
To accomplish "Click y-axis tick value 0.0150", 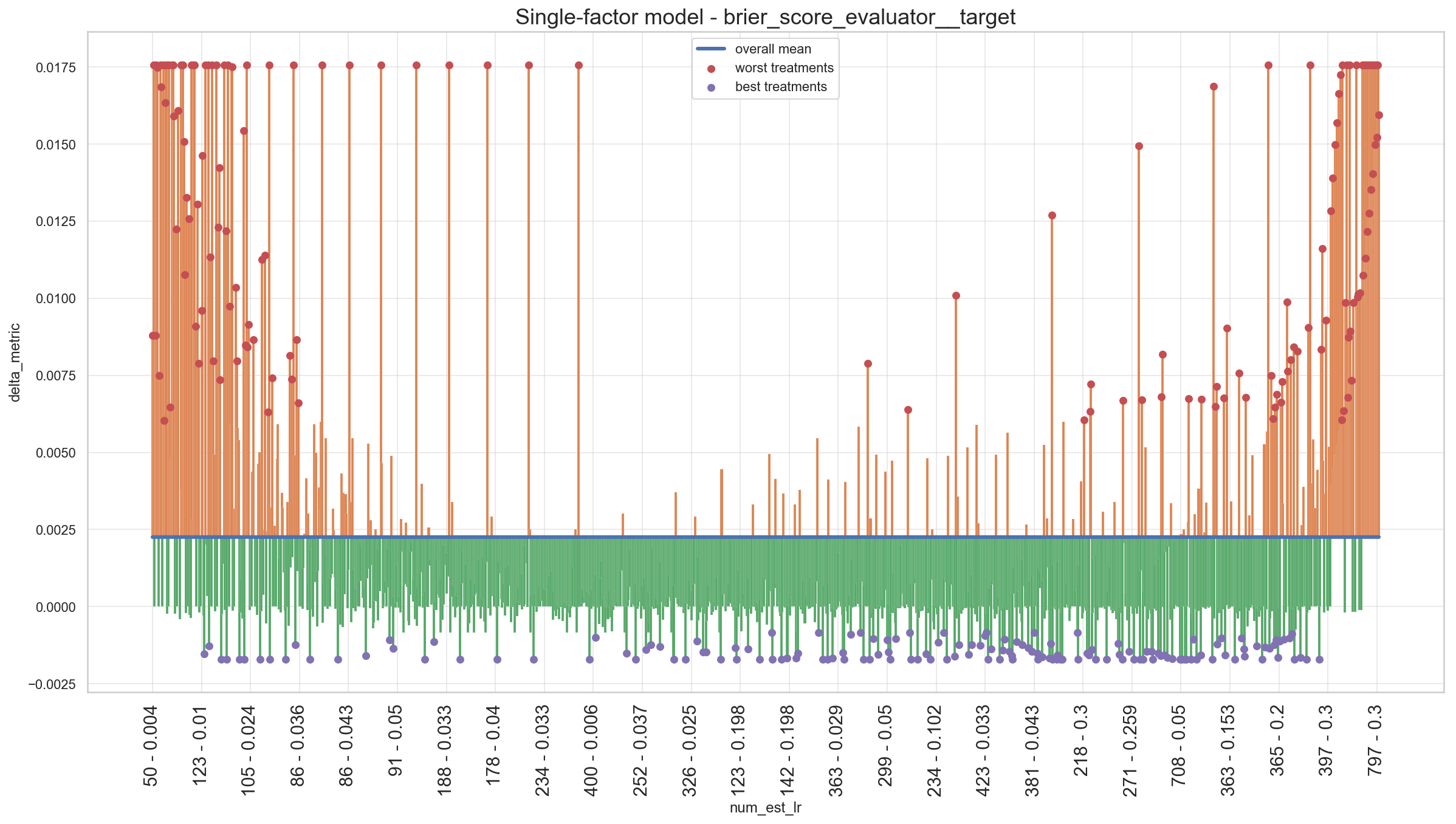I will (x=56, y=145).
